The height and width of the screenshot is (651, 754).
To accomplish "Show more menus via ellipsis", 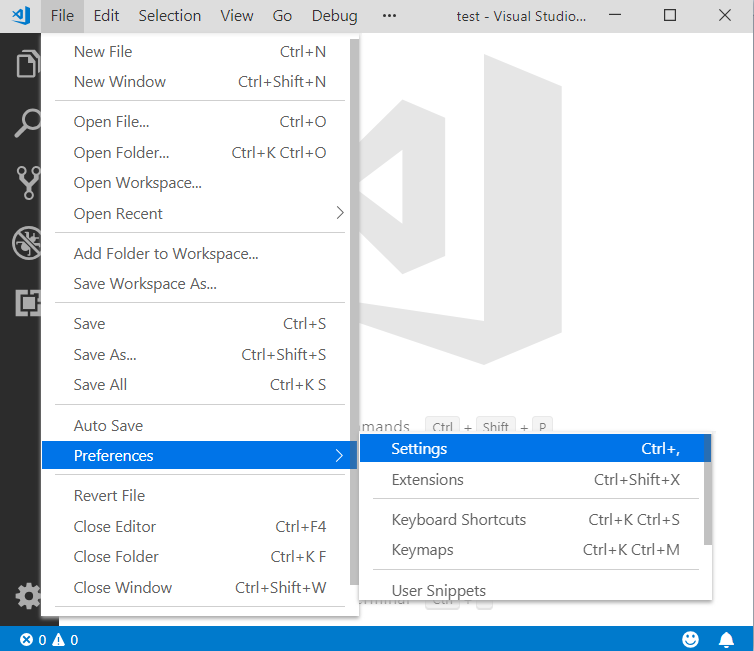I will [x=390, y=16].
